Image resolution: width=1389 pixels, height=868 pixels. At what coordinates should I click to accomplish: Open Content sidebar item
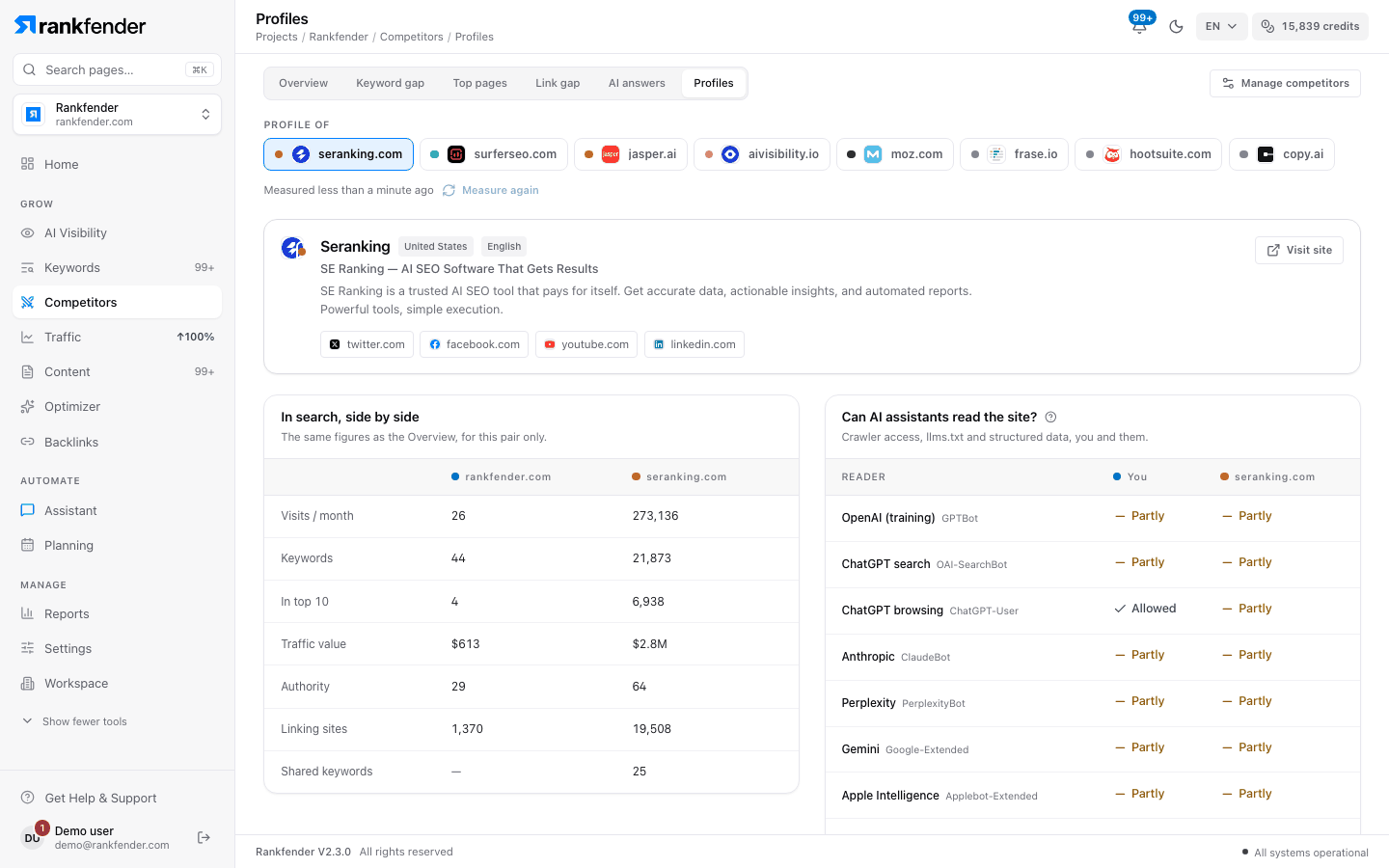pyautogui.click(x=118, y=371)
